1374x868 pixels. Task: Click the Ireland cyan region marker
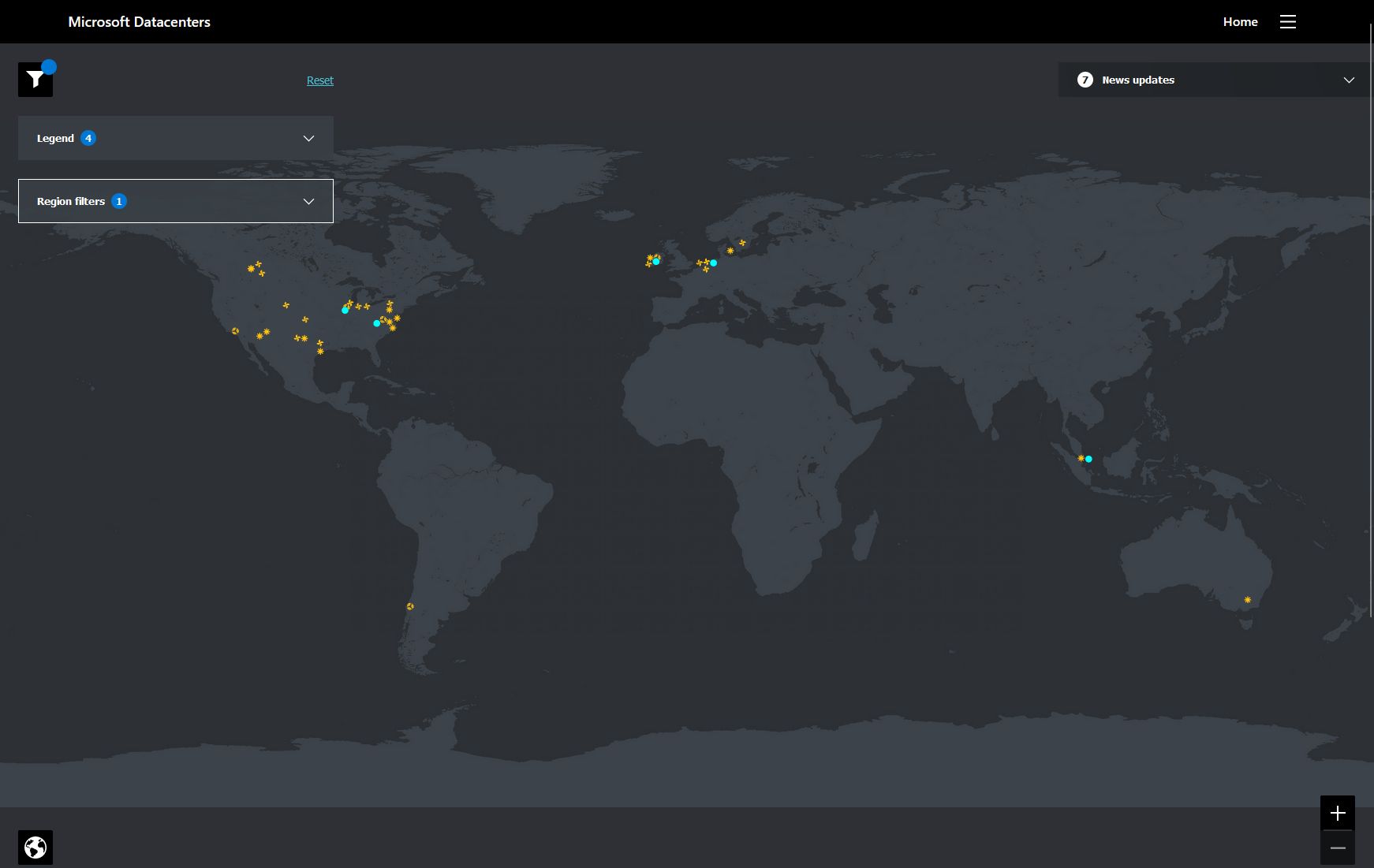655,260
